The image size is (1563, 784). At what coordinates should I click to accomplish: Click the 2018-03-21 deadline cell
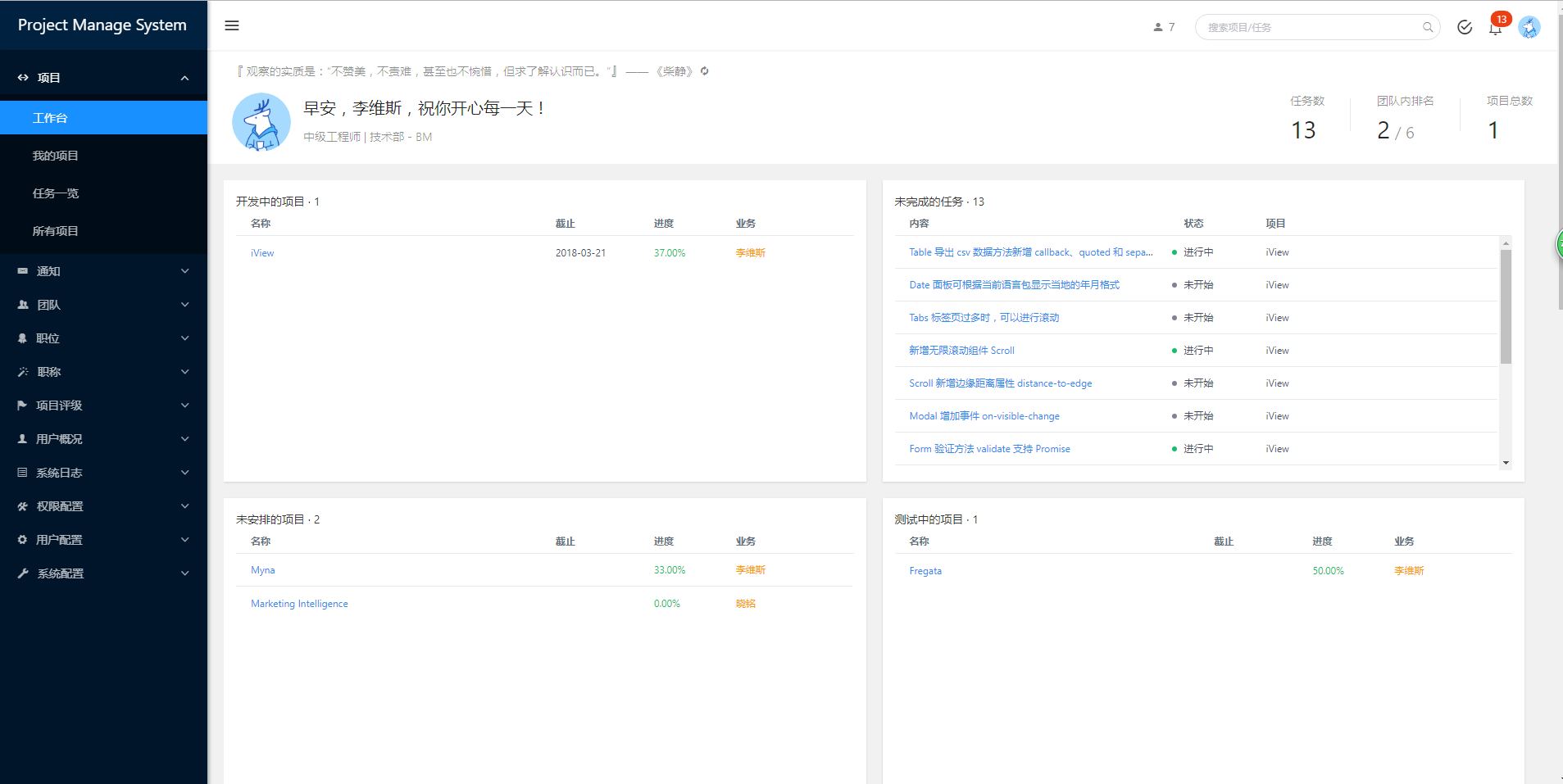coord(580,253)
